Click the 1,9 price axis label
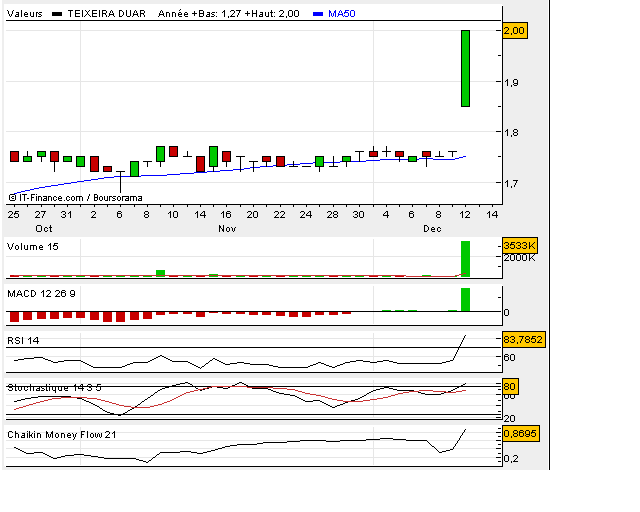The image size is (640, 512). [511, 82]
